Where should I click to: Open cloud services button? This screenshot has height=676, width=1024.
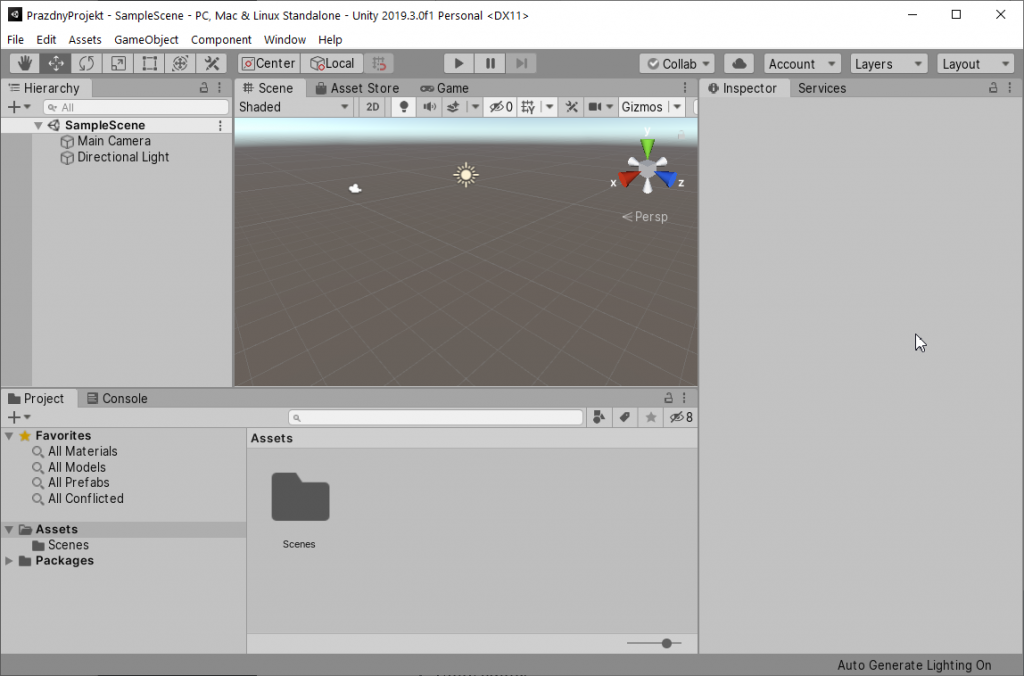click(739, 64)
